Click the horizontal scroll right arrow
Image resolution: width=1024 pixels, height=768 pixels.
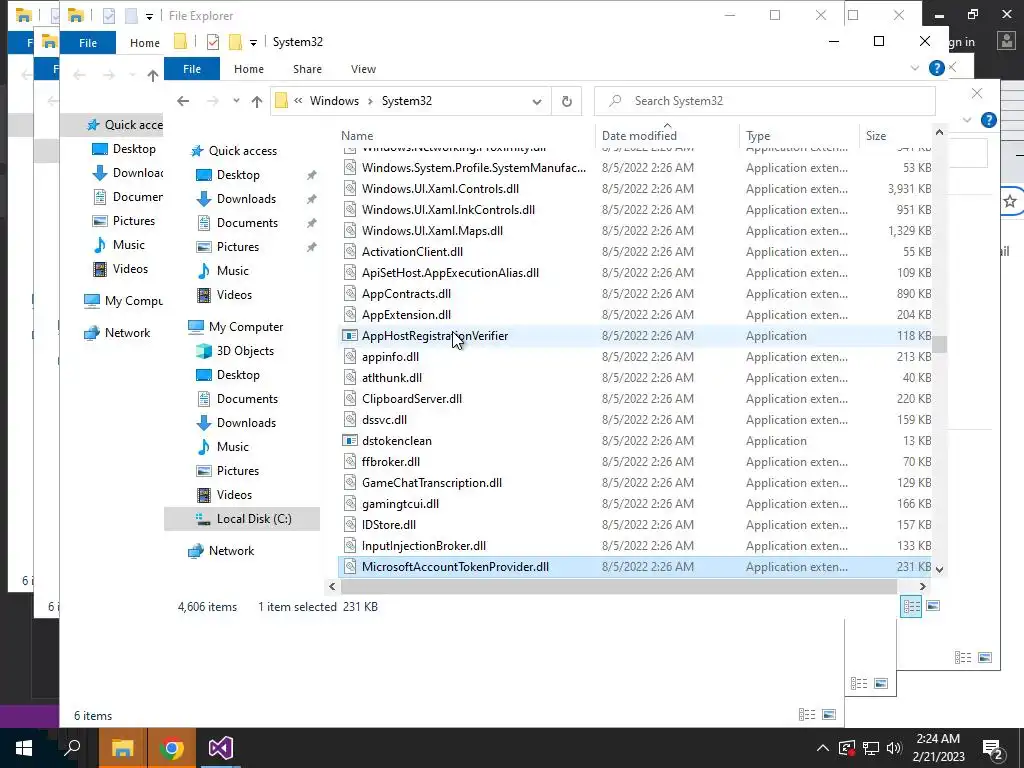click(922, 586)
